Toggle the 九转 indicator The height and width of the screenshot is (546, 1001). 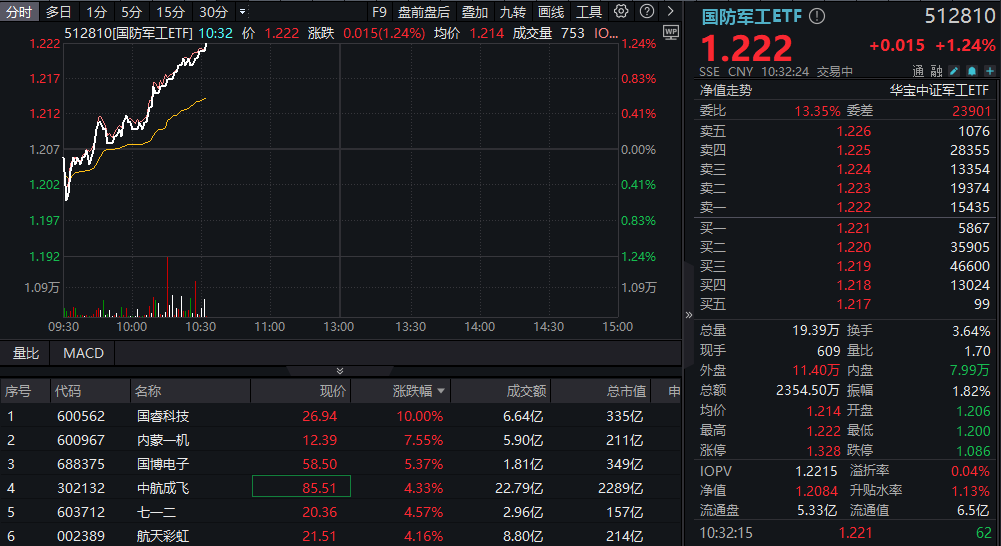click(x=513, y=11)
